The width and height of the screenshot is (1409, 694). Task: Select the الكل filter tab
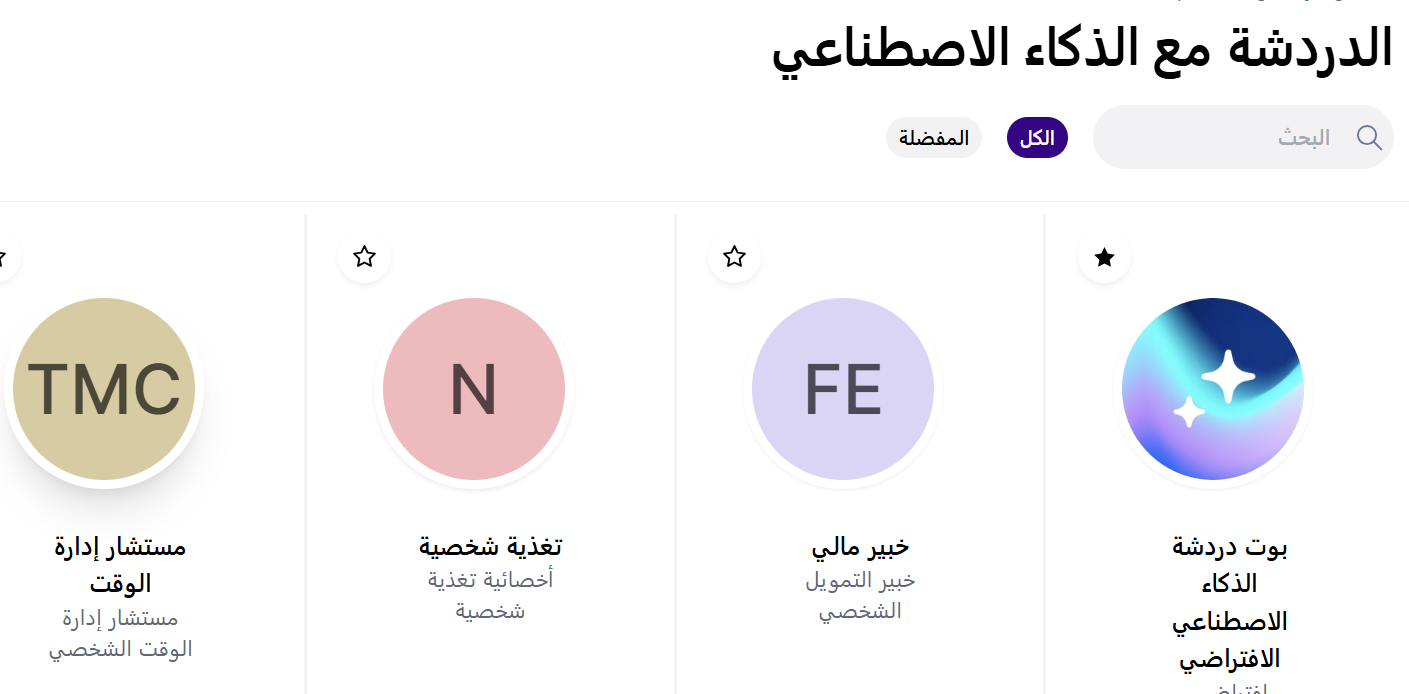pyautogui.click(x=1037, y=138)
